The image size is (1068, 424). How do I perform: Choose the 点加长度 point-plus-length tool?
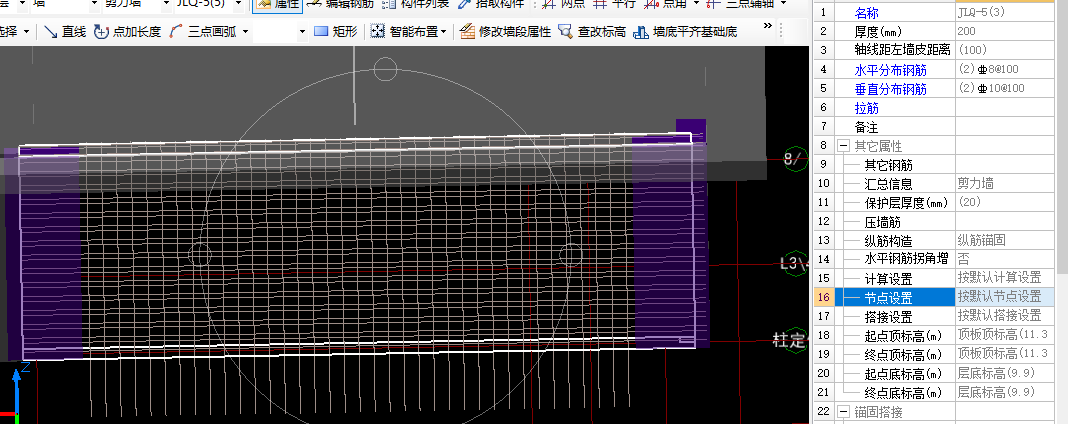[127, 31]
